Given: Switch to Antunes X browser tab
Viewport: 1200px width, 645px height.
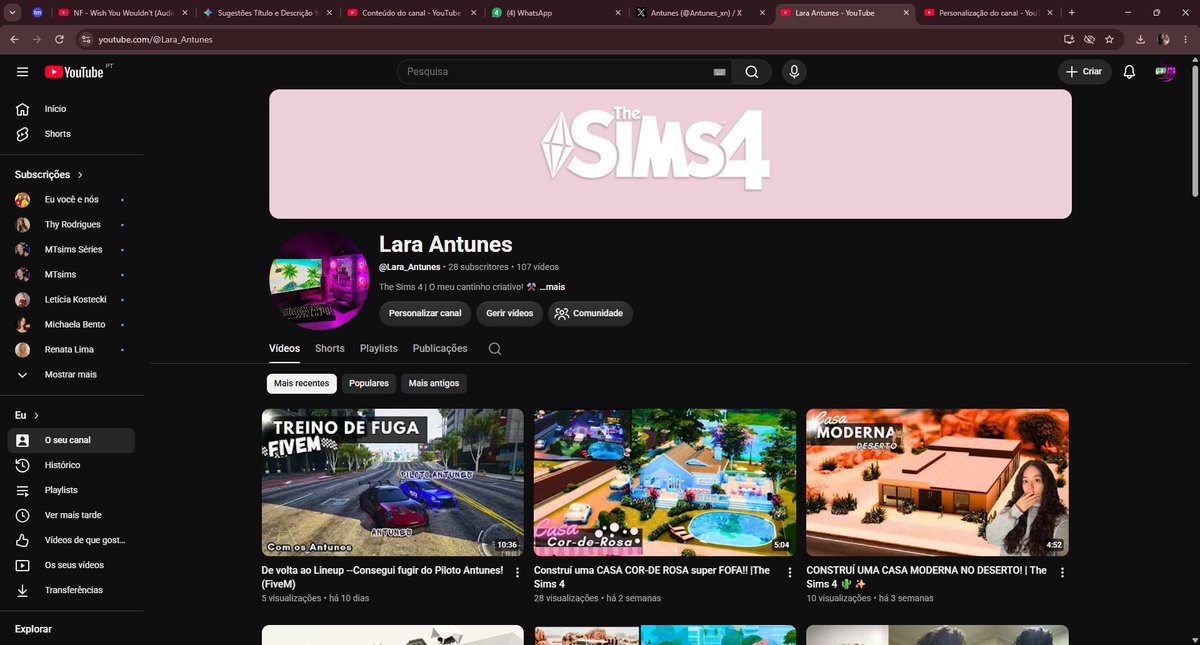Looking at the screenshot, I should coord(700,13).
